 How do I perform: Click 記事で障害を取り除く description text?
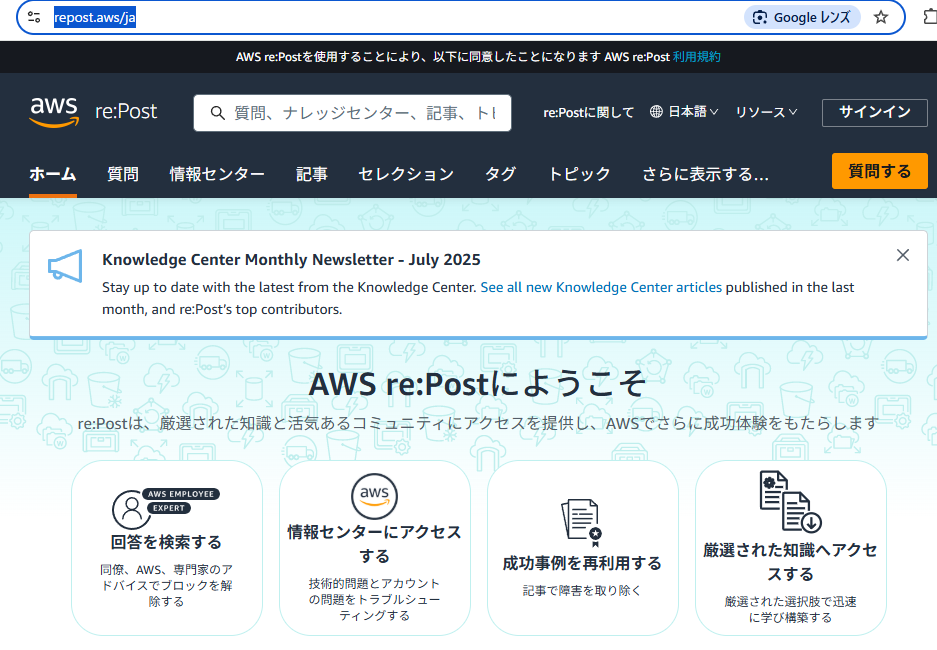pyautogui.click(x=582, y=590)
